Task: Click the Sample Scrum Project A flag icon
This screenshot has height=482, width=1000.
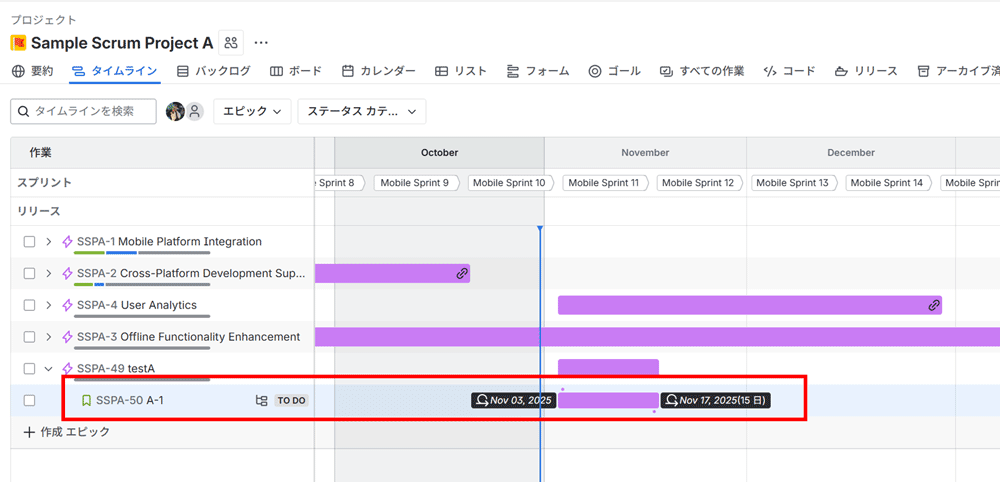Action: pos(18,43)
